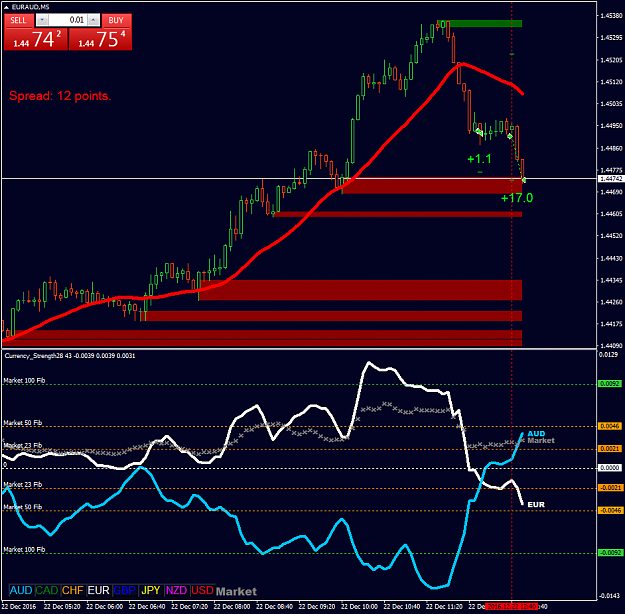This screenshot has width=625, height=614.
Task: Click the green supply zone rectangle
Action: [x=480, y=24]
